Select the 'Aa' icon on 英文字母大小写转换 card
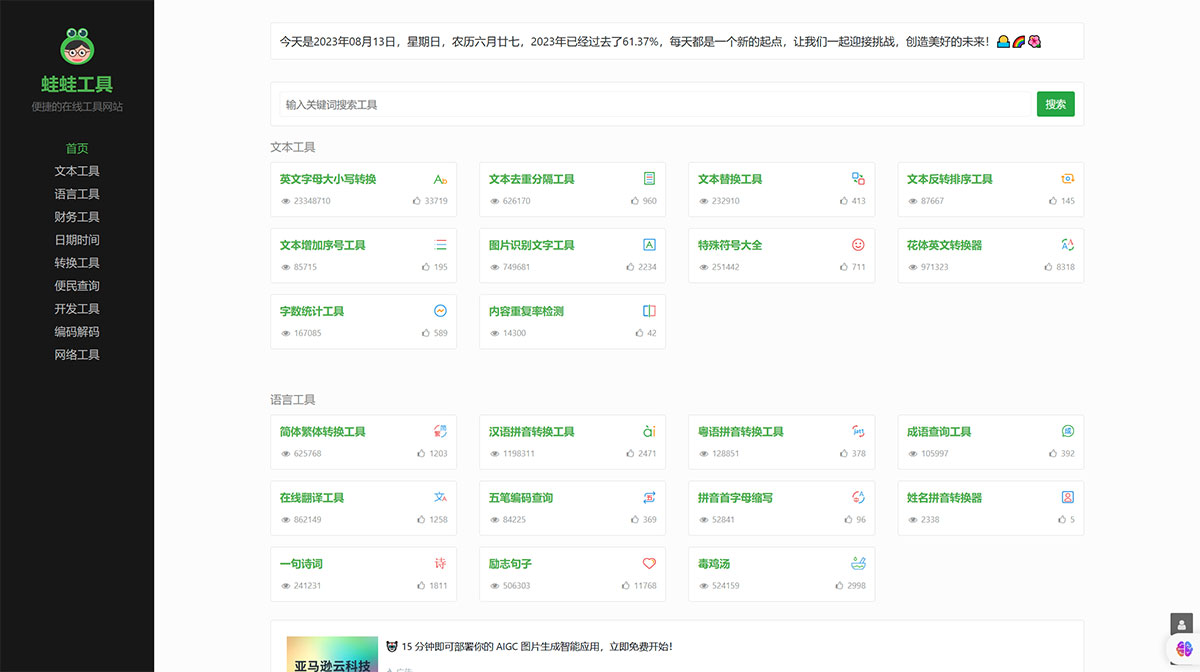The image size is (1200, 672). tap(438, 179)
